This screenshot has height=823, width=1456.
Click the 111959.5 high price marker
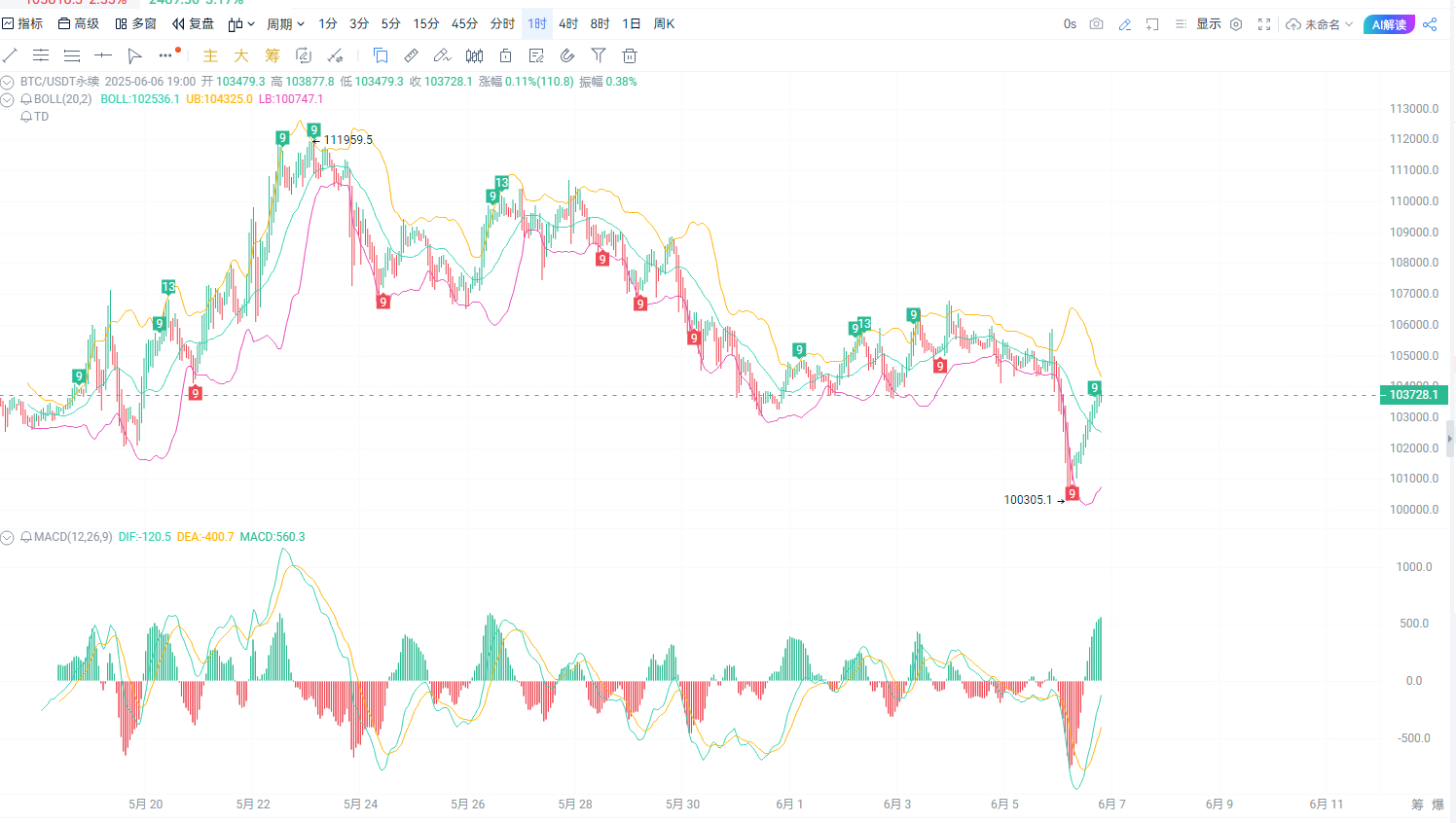[347, 140]
